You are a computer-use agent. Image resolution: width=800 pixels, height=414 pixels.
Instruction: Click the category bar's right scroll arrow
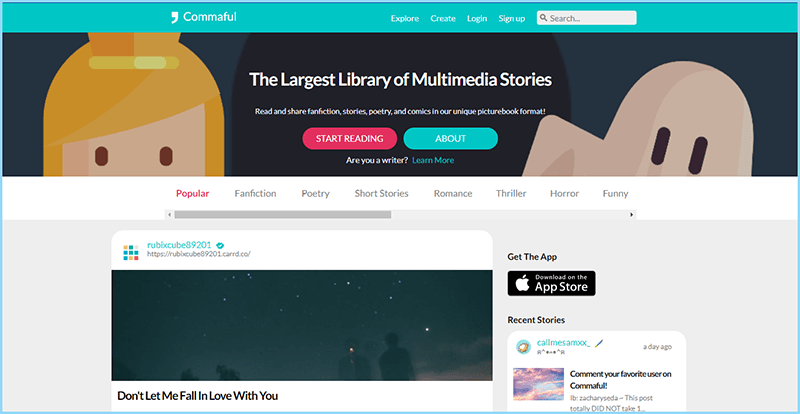pos(632,215)
